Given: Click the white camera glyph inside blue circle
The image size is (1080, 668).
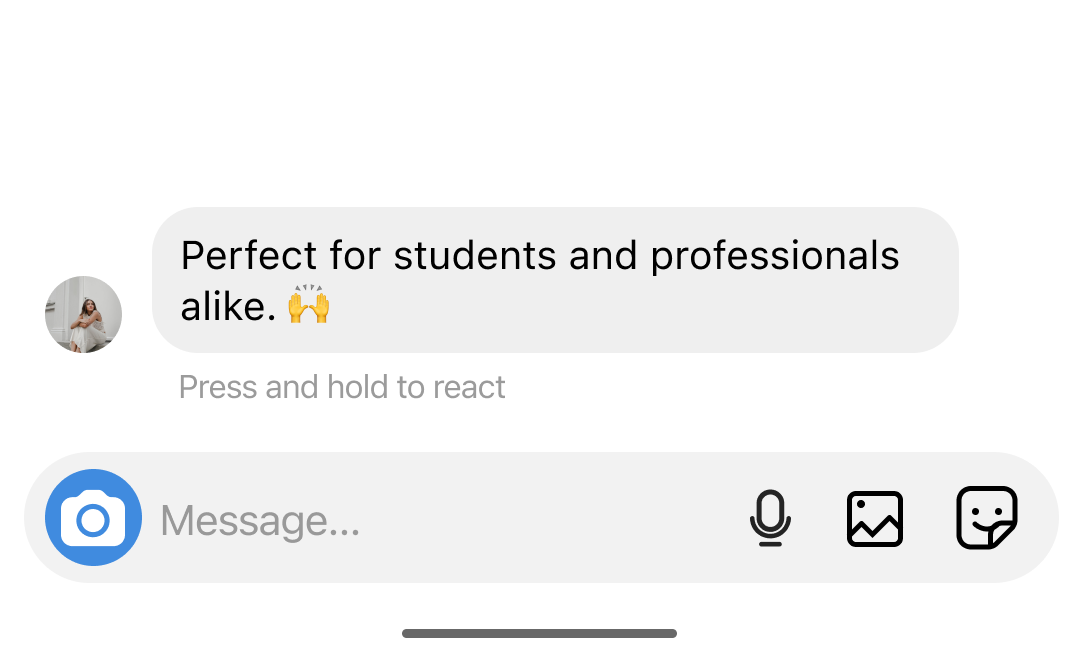Looking at the screenshot, I should pos(93,519).
